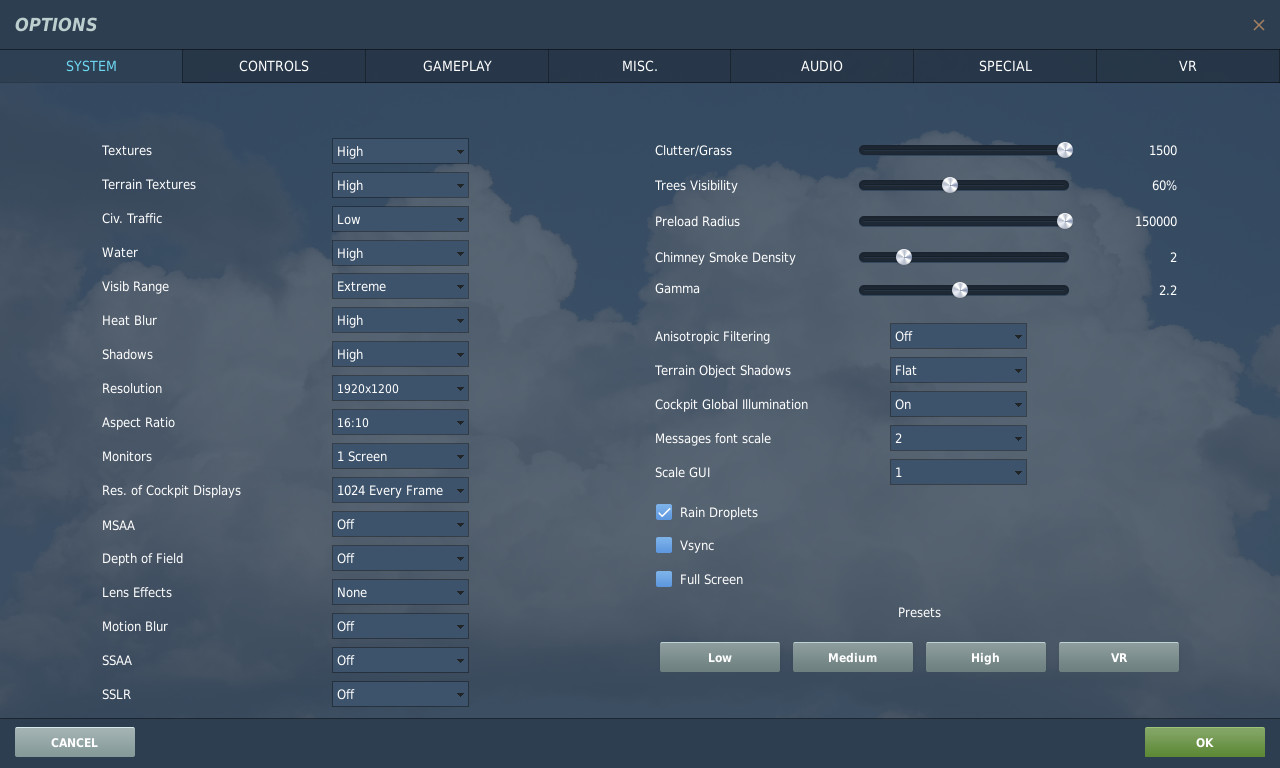1280x768 pixels.
Task: Open the Terrain Object Shadows dropdown
Action: coord(958,370)
